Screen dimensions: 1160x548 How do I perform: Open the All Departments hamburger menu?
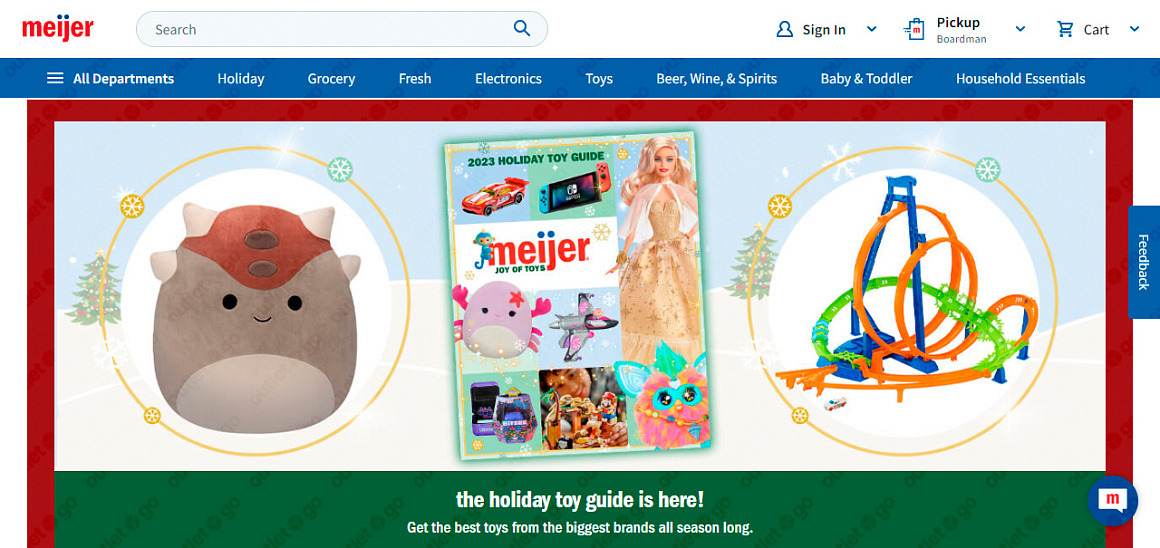pyautogui.click(x=55, y=78)
